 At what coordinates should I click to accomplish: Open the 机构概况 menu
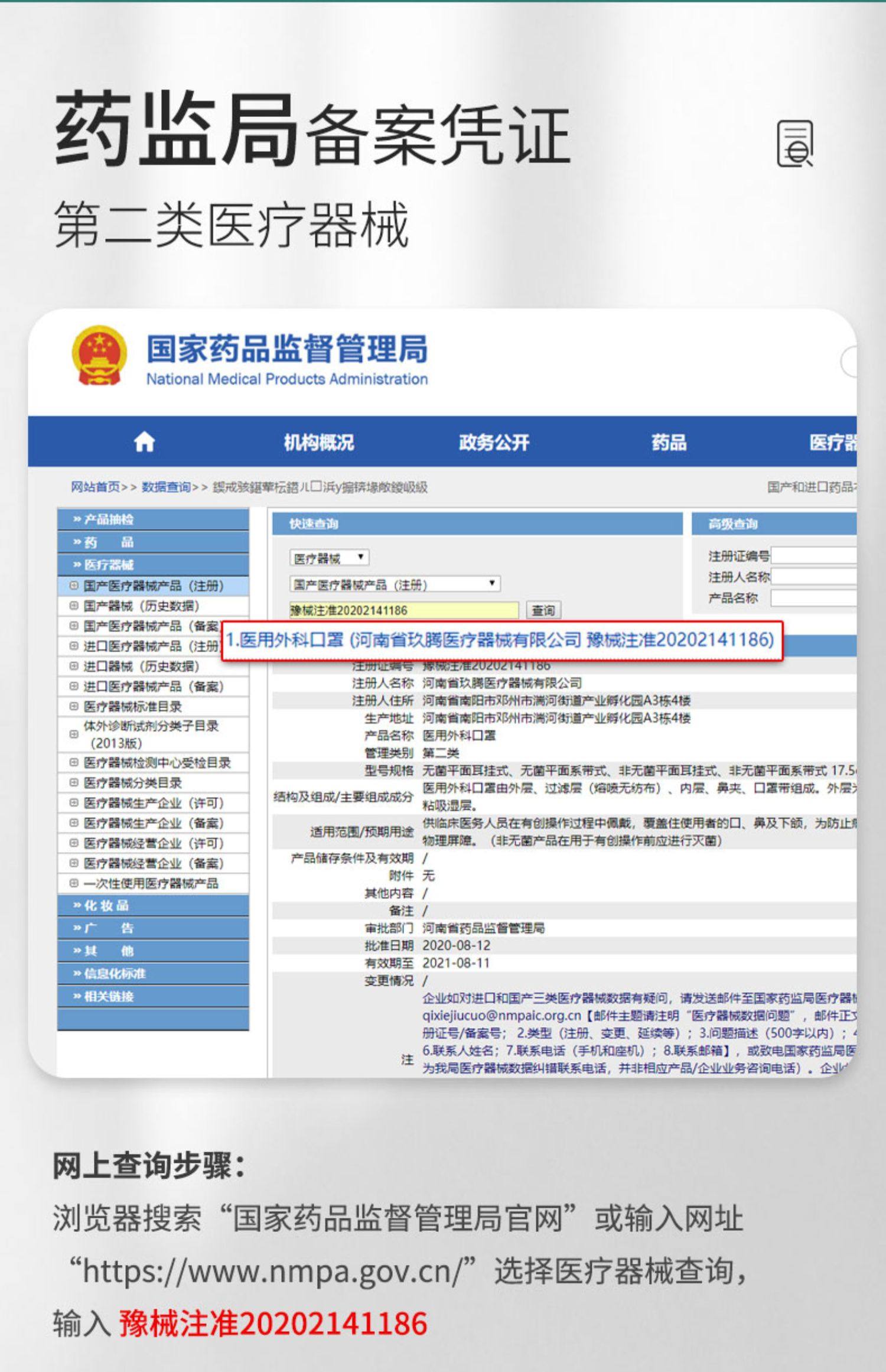click(319, 442)
